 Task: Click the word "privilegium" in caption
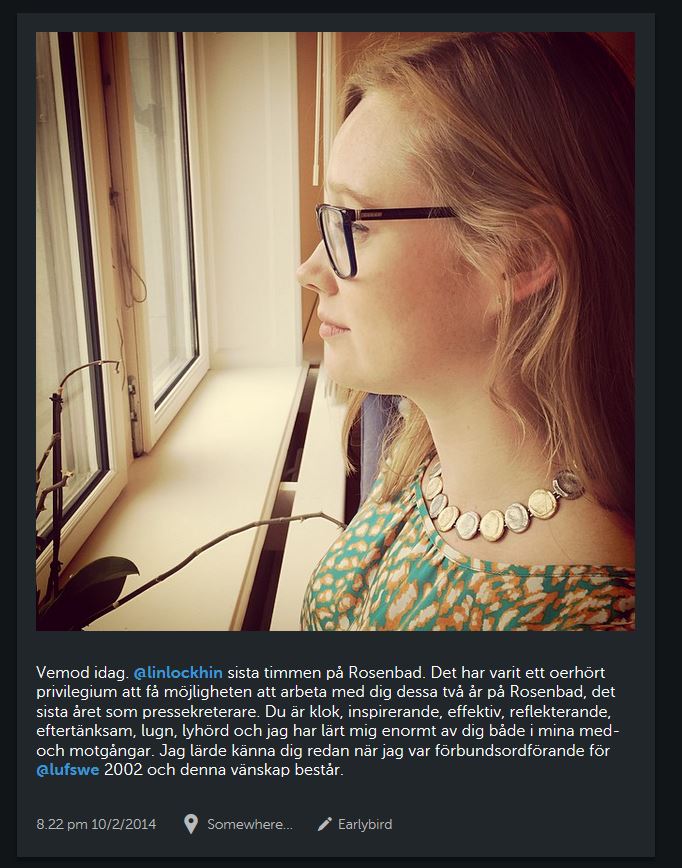77,692
